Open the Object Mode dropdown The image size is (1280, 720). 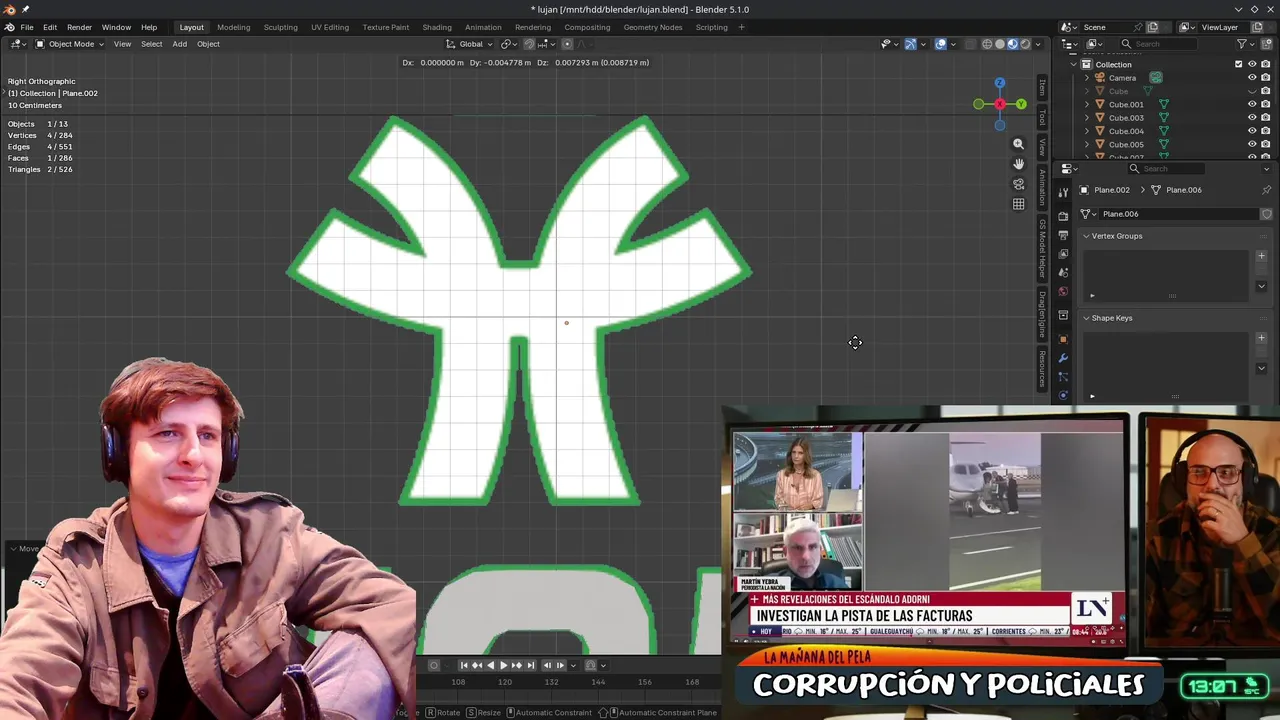(70, 44)
